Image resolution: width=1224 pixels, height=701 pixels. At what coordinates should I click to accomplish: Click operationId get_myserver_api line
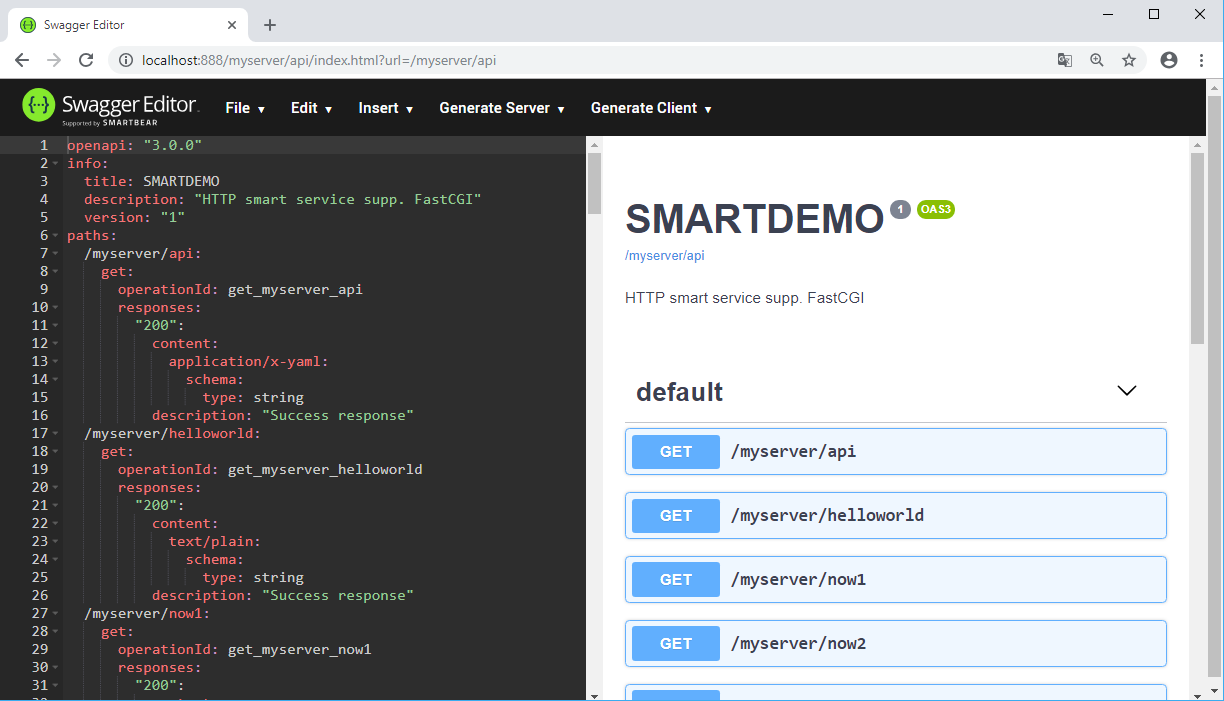[x=240, y=289]
